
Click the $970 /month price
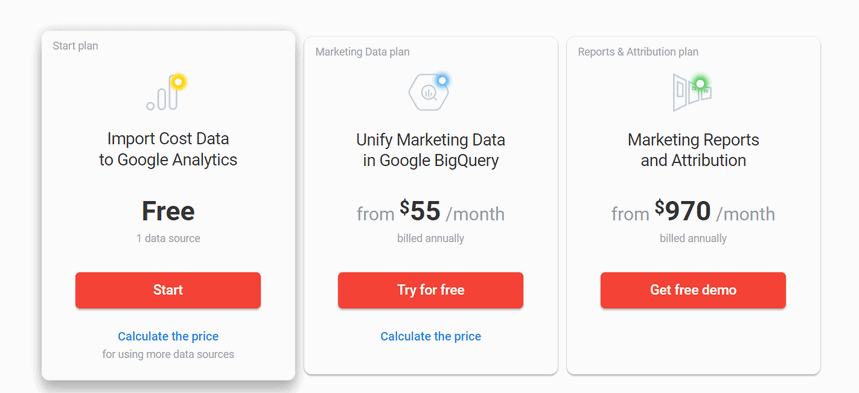pyautogui.click(x=693, y=212)
